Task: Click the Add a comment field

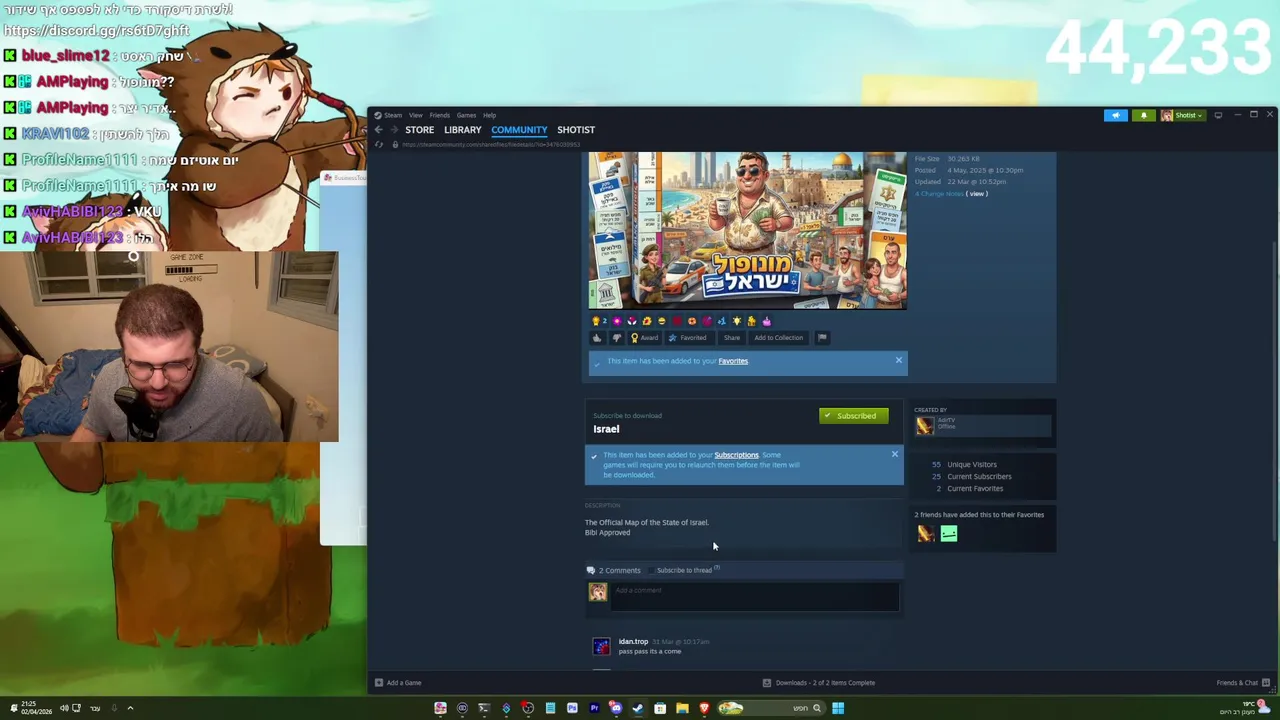Action: tap(755, 596)
